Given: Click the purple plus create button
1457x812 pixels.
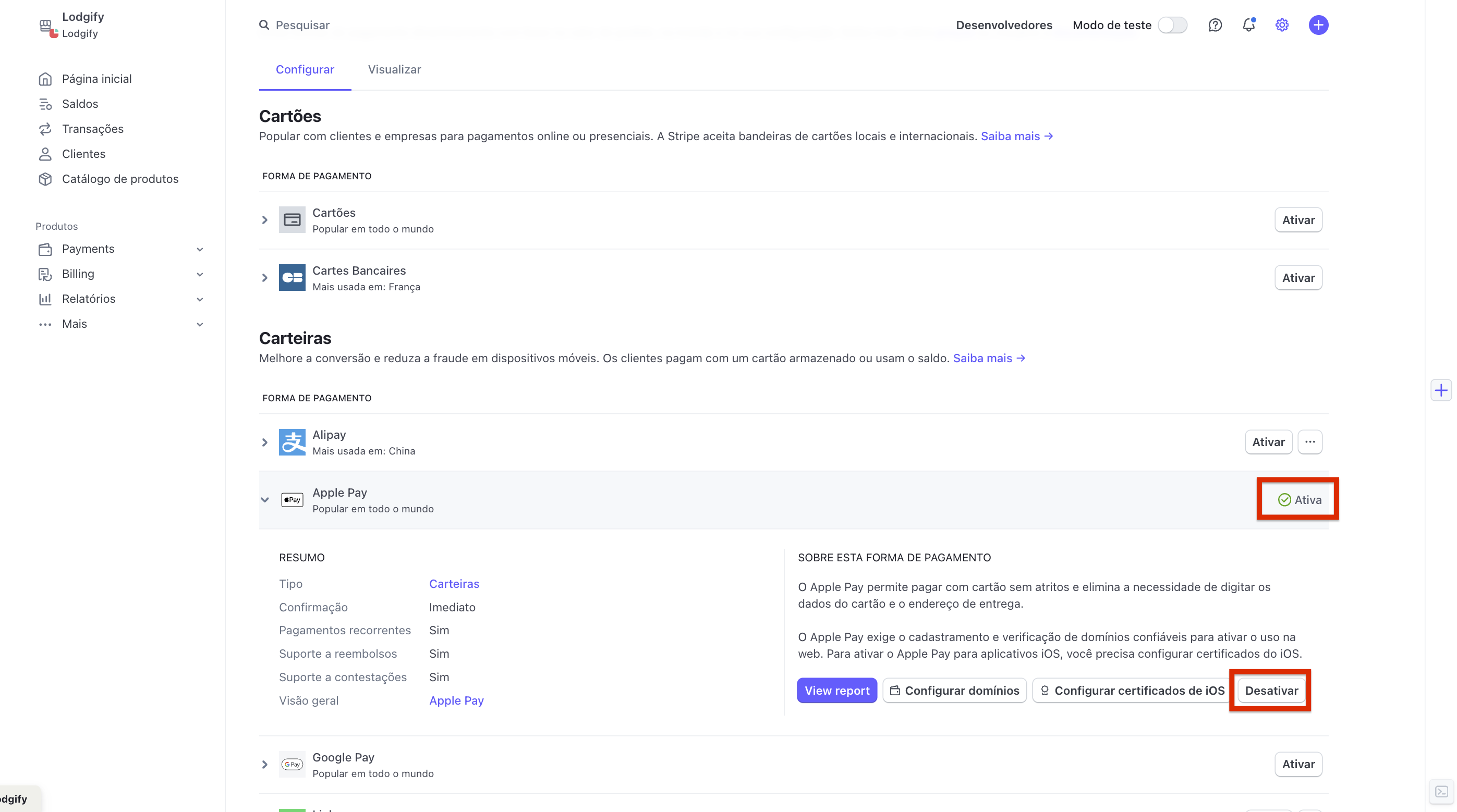Looking at the screenshot, I should (1318, 25).
